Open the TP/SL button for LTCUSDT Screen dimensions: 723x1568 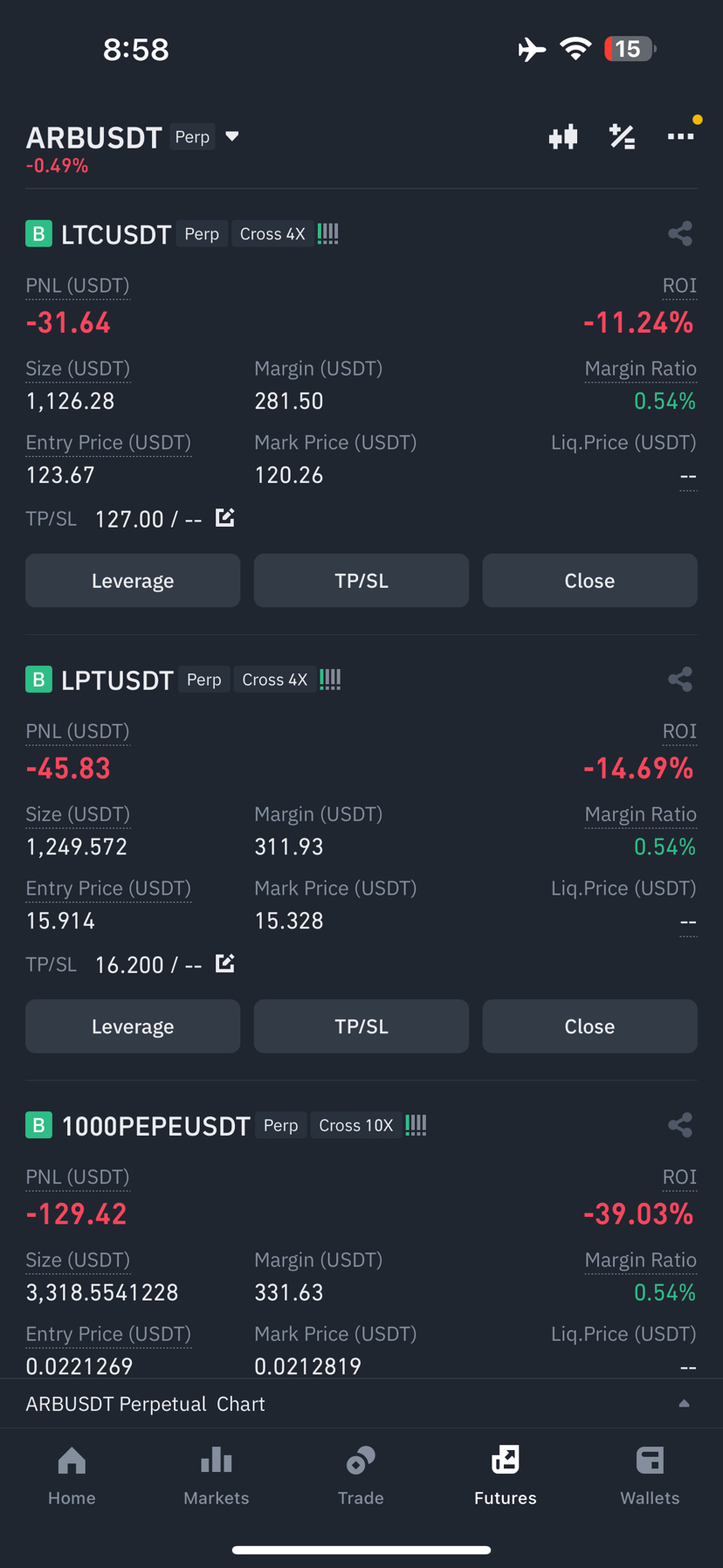[x=361, y=580]
